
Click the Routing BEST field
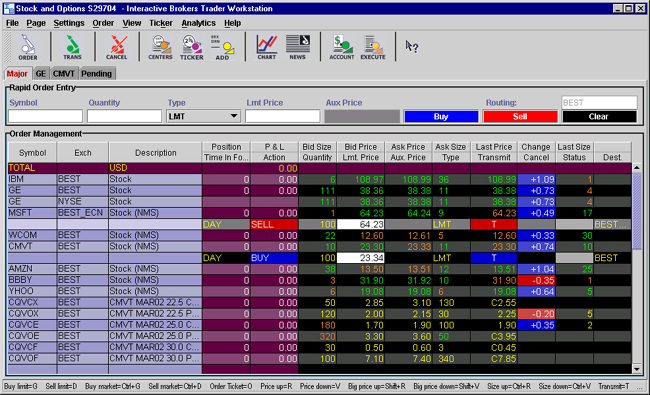click(599, 102)
